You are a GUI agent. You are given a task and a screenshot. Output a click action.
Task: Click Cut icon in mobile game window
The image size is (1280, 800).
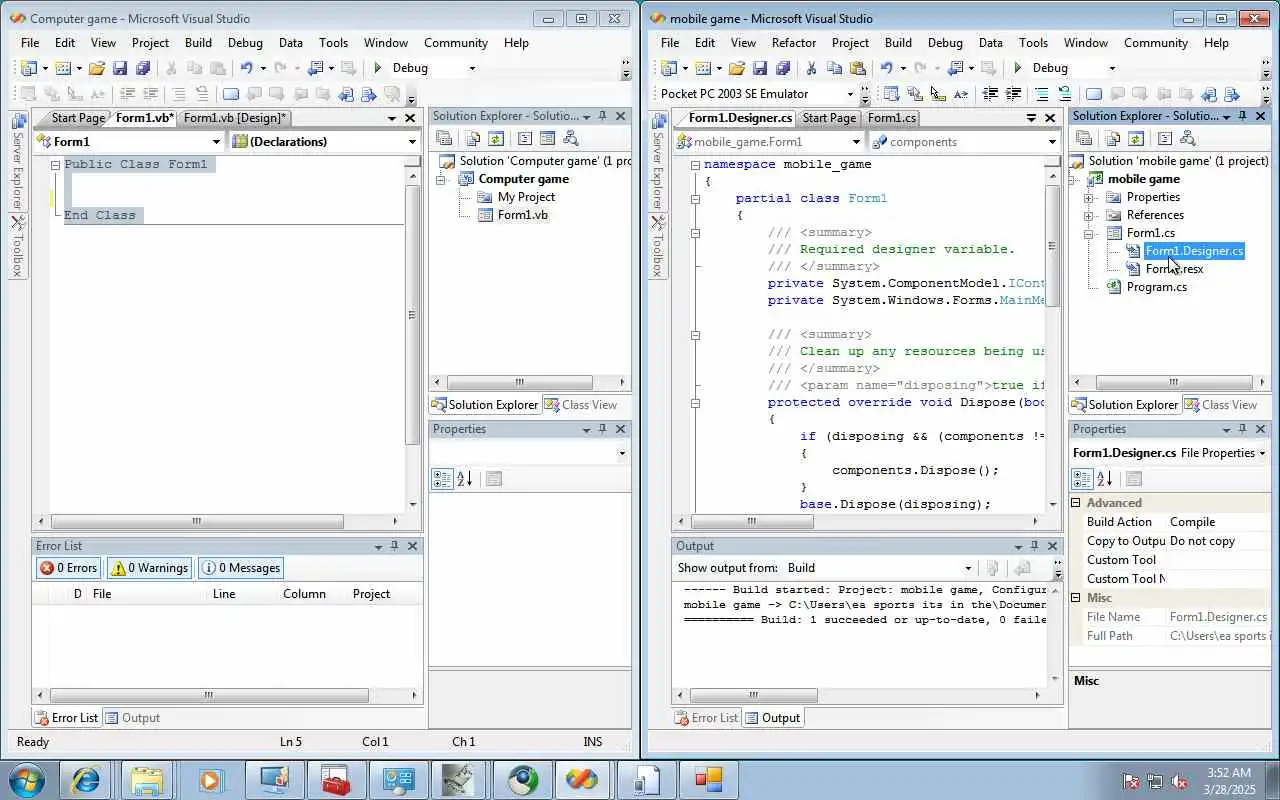811,68
